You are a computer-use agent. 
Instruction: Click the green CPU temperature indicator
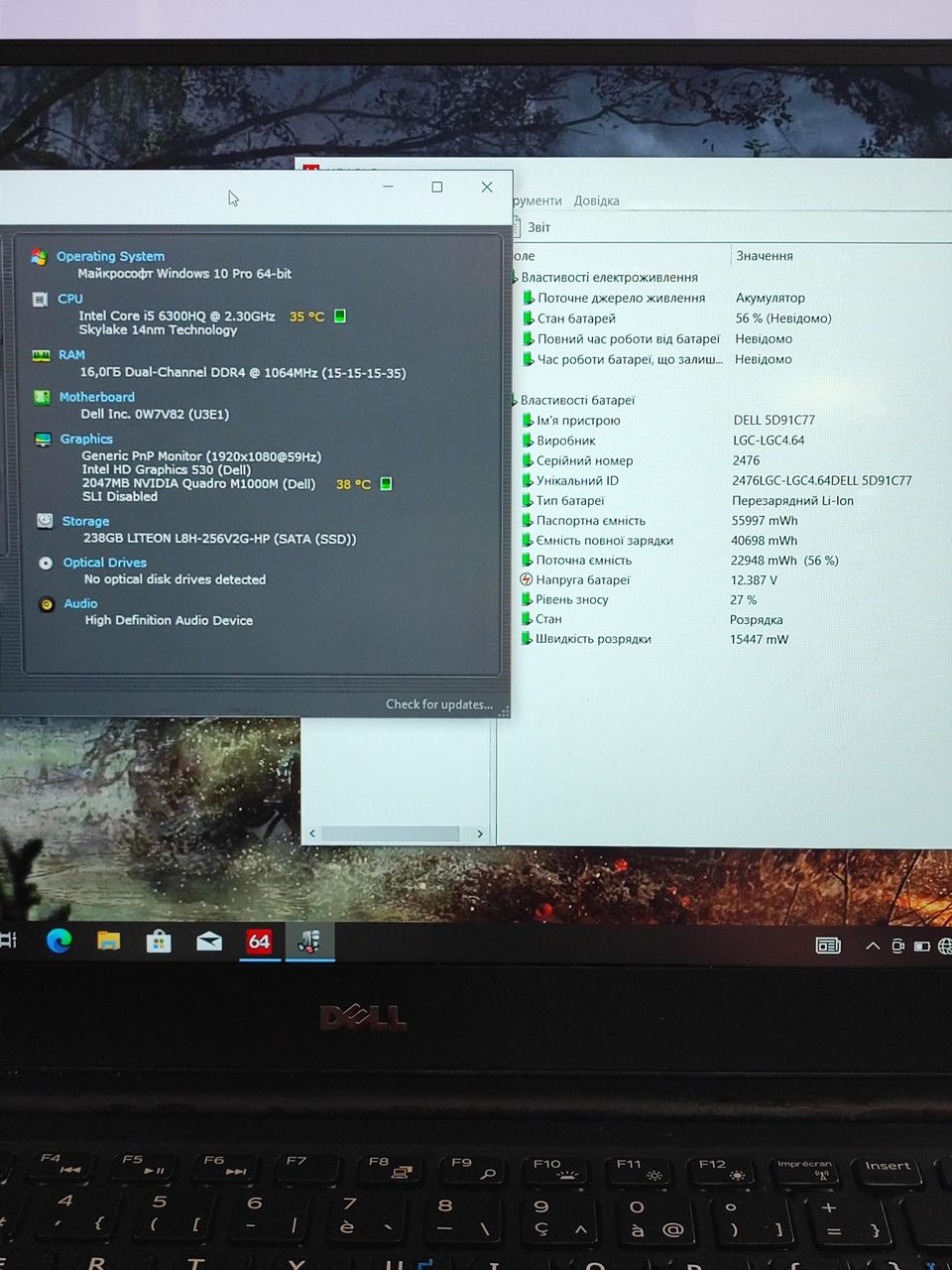click(x=340, y=316)
